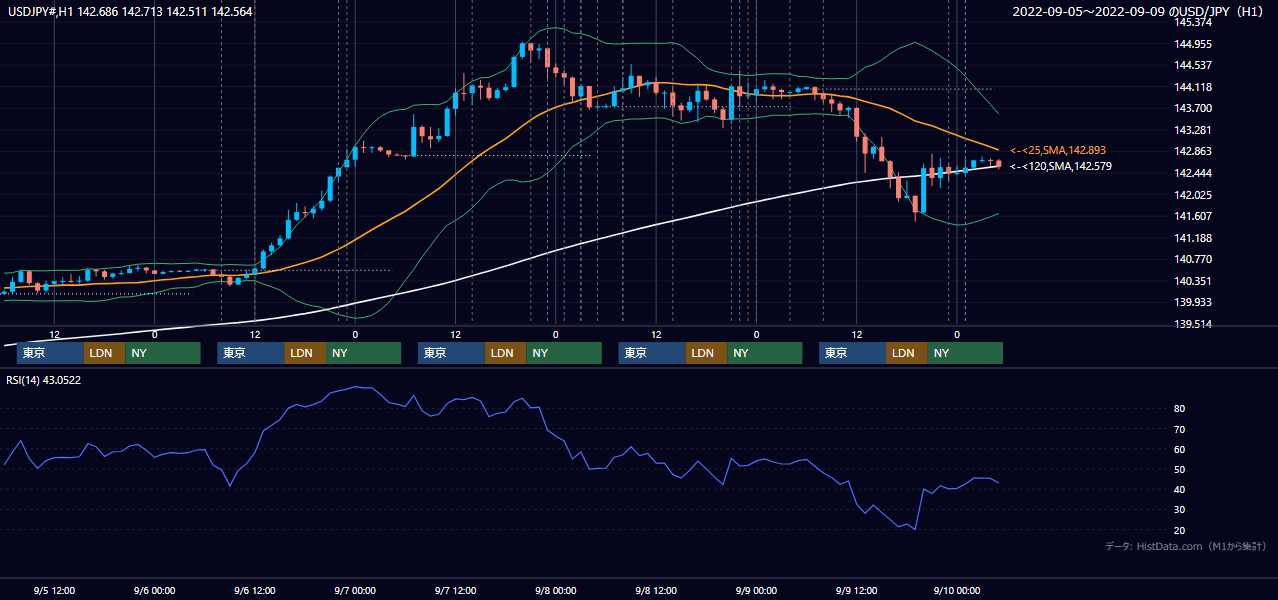Viewport: 1278px width, 600px height.
Task: Click the '9/8 12:00' date axis label
Action: click(656, 590)
